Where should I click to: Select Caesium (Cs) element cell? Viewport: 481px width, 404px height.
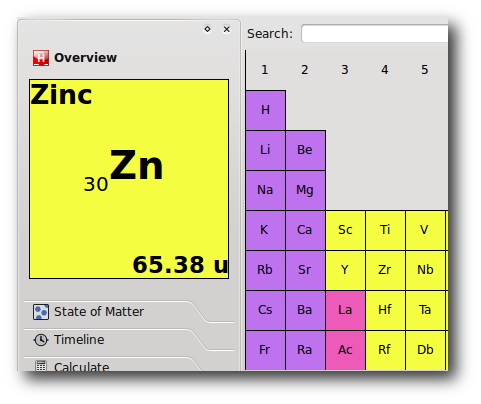(x=265, y=310)
